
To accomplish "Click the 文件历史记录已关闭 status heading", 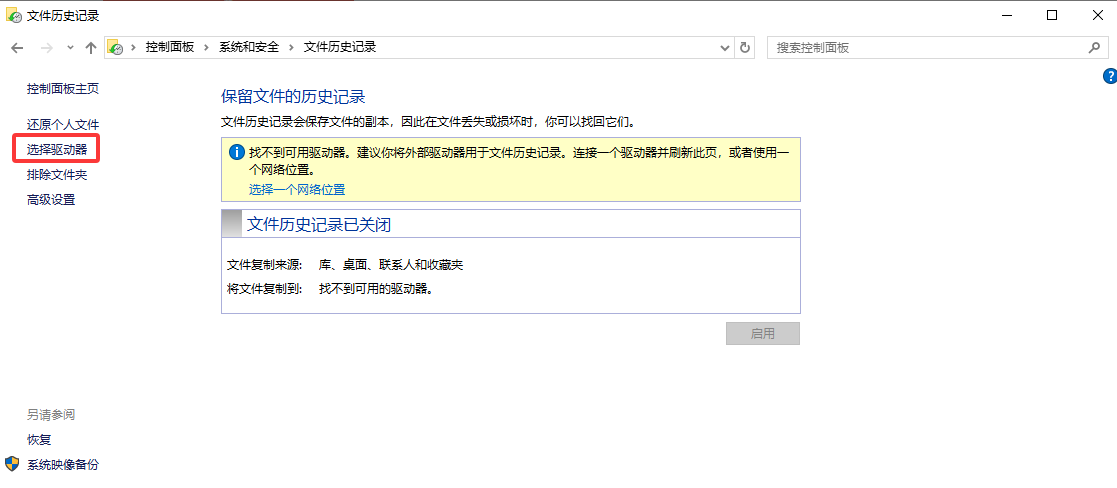I will click(319, 224).
